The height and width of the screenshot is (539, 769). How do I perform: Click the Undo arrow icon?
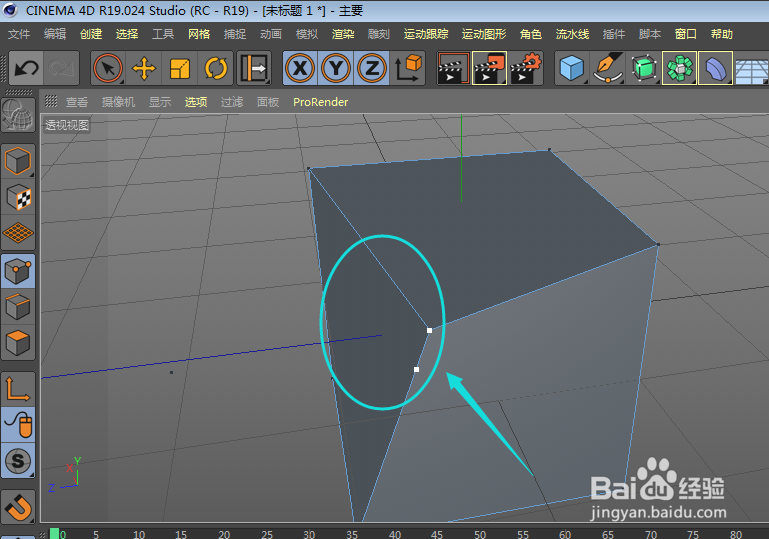26,68
